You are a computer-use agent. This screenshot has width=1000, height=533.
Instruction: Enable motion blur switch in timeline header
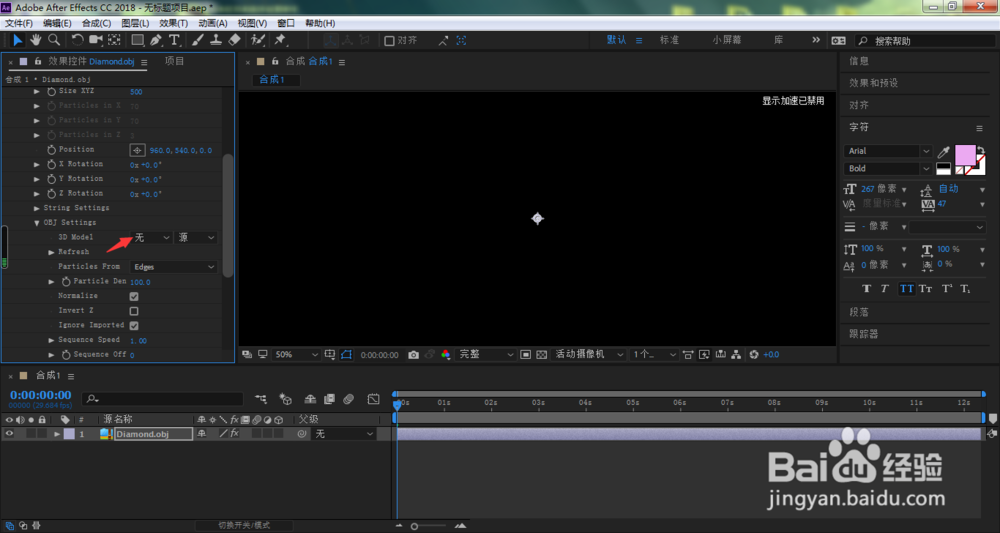(x=348, y=399)
